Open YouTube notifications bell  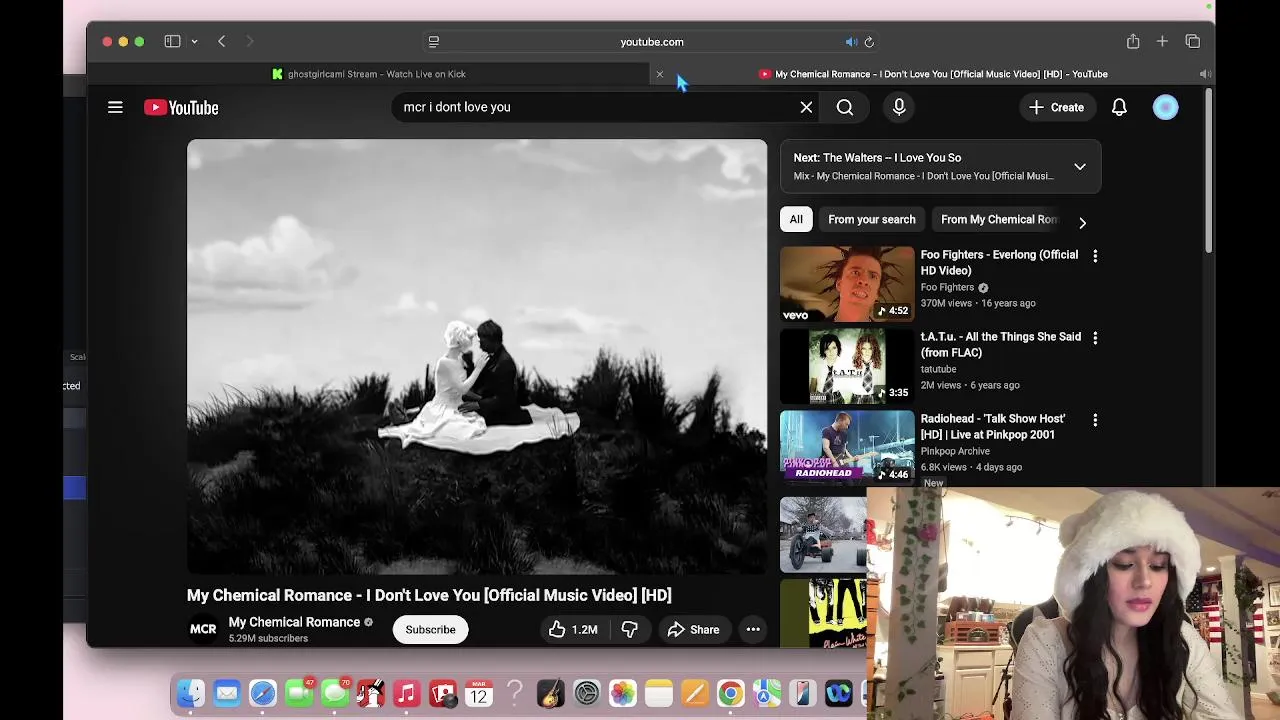click(x=1119, y=107)
